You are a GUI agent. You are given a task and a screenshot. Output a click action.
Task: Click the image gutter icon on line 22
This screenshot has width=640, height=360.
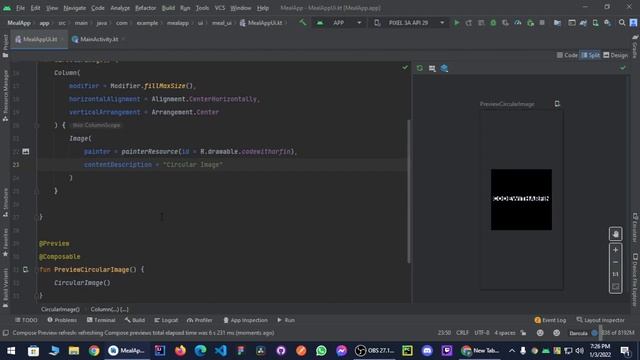pyautogui.click(x=26, y=151)
